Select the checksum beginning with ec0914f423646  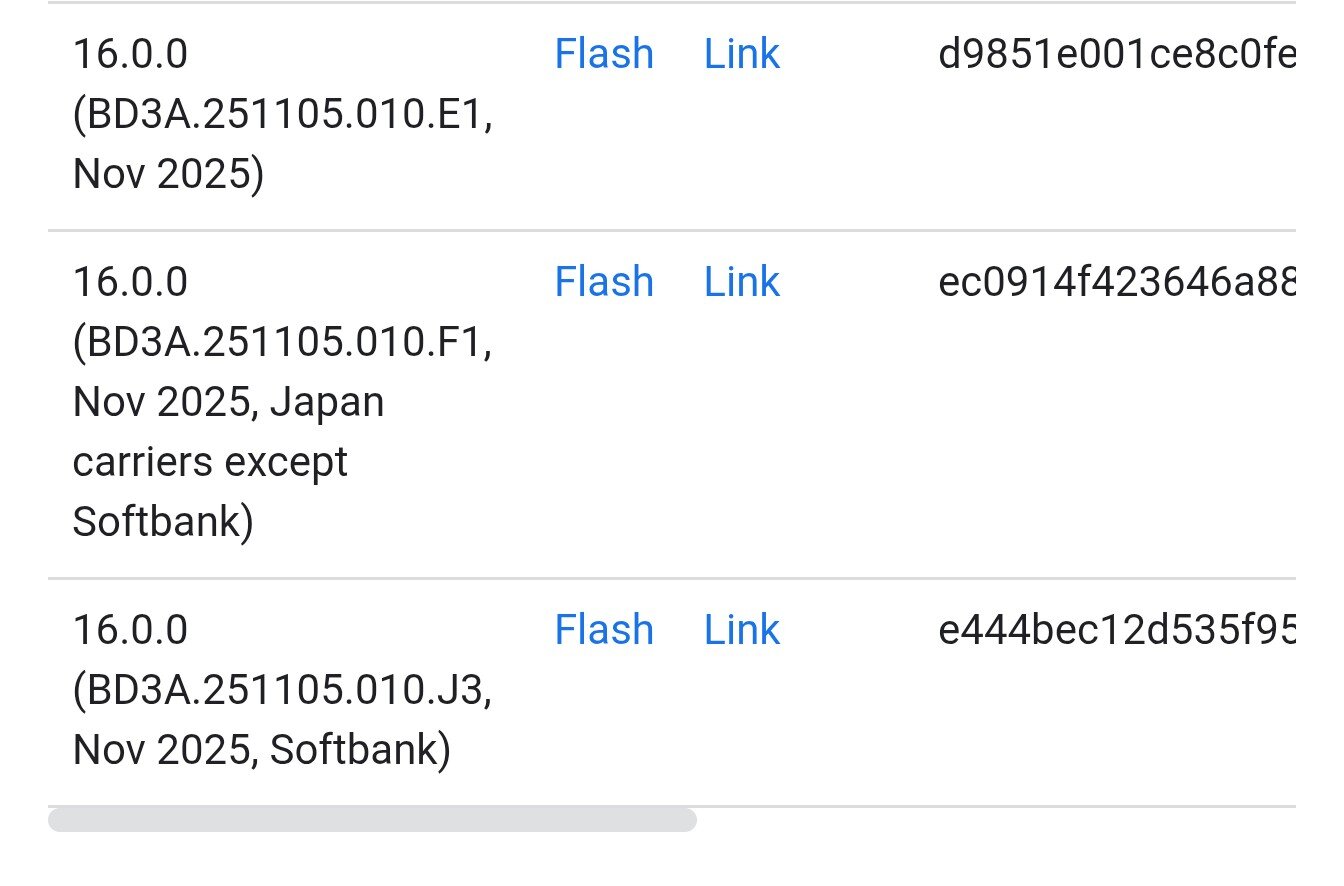pyautogui.click(x=1116, y=282)
